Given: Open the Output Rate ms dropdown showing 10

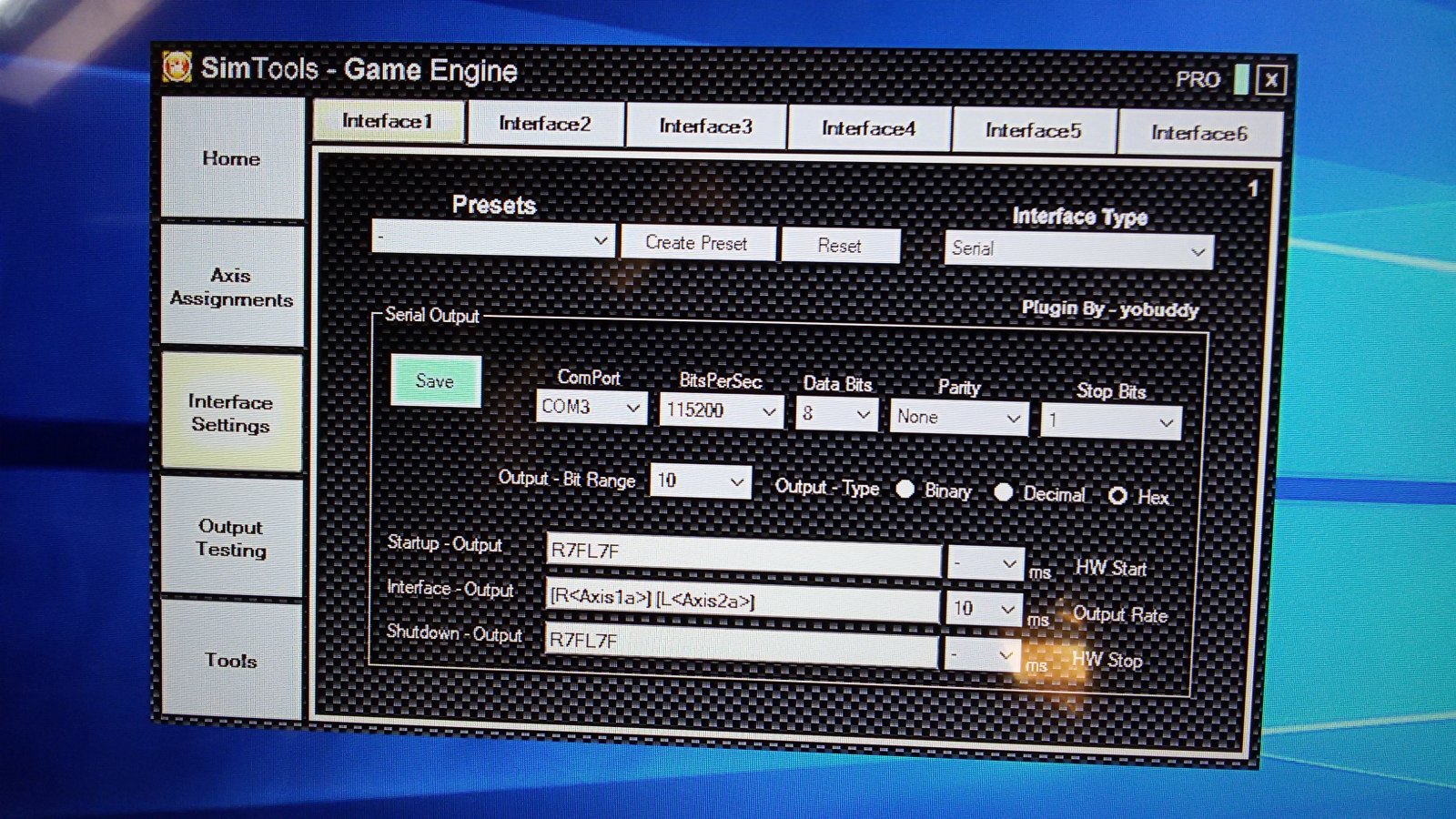Looking at the screenshot, I should pyautogui.click(x=984, y=609).
